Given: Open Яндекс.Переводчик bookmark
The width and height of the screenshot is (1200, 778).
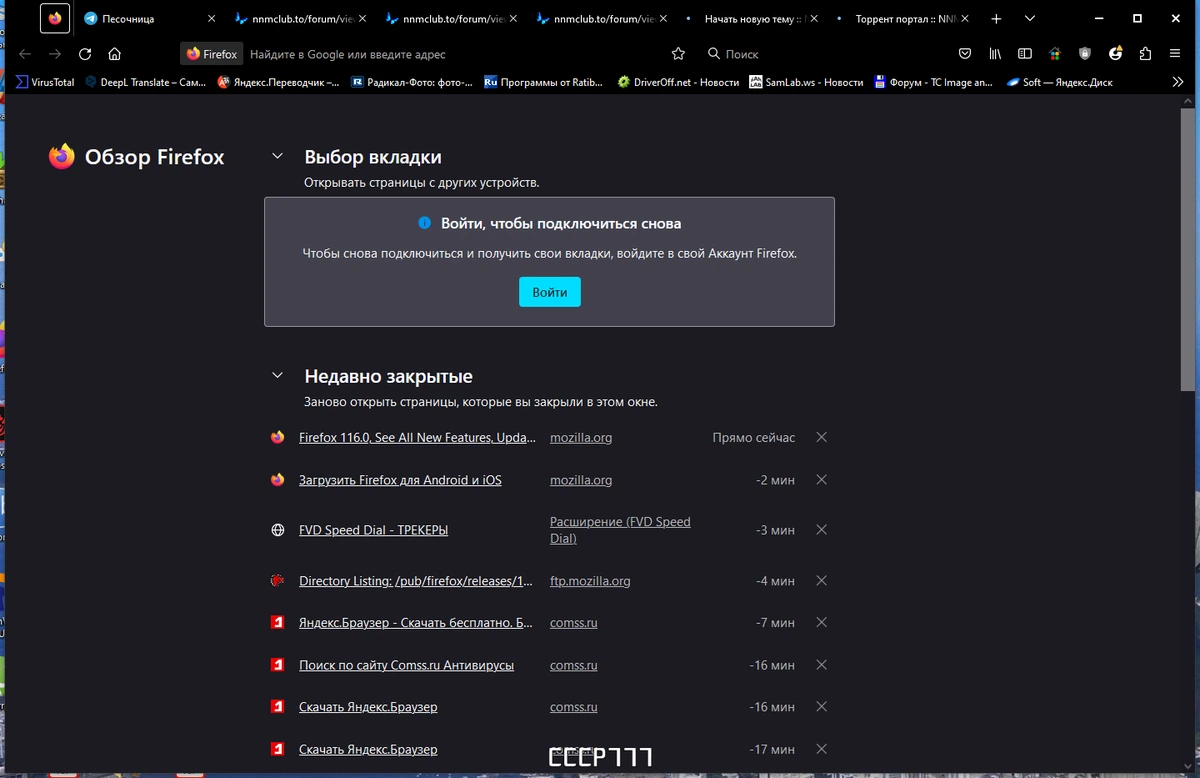Looking at the screenshot, I should [279, 82].
